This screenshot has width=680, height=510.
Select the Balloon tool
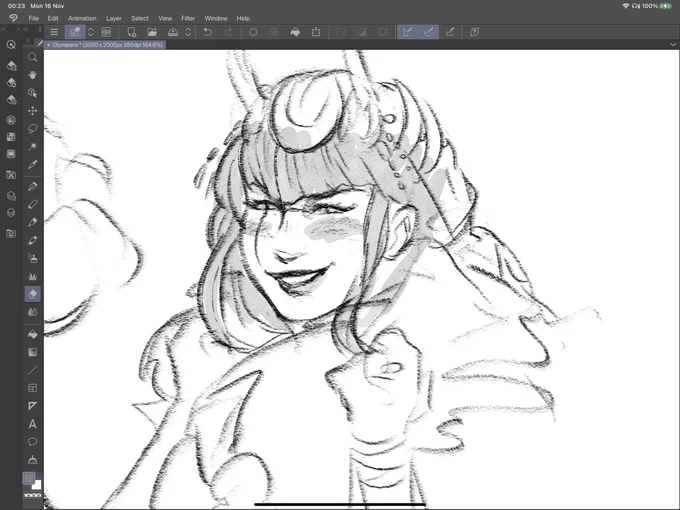pyautogui.click(x=33, y=442)
